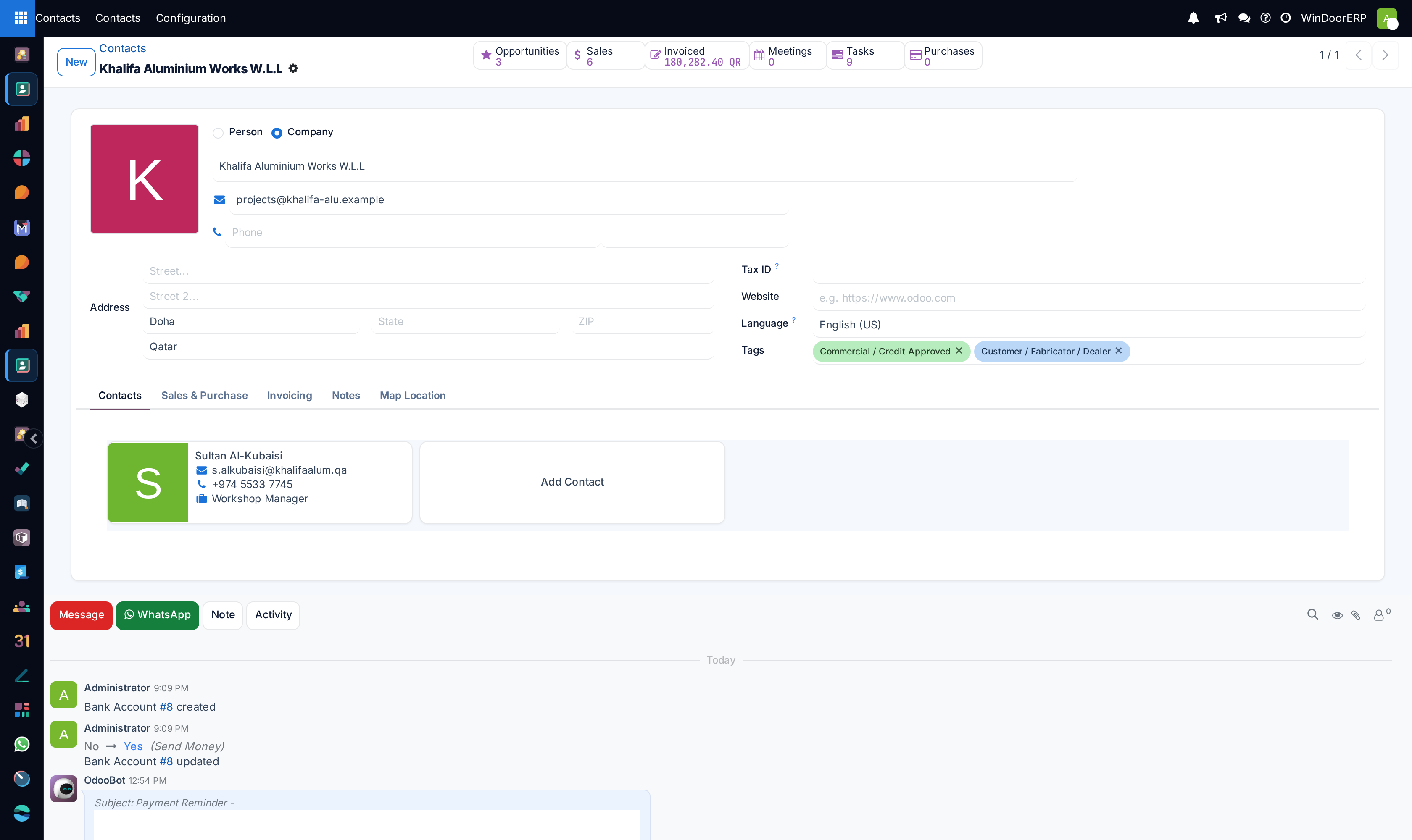Open the Calendar 31 sidebar app
Viewport: 1412px width, 840px height.
(21, 641)
